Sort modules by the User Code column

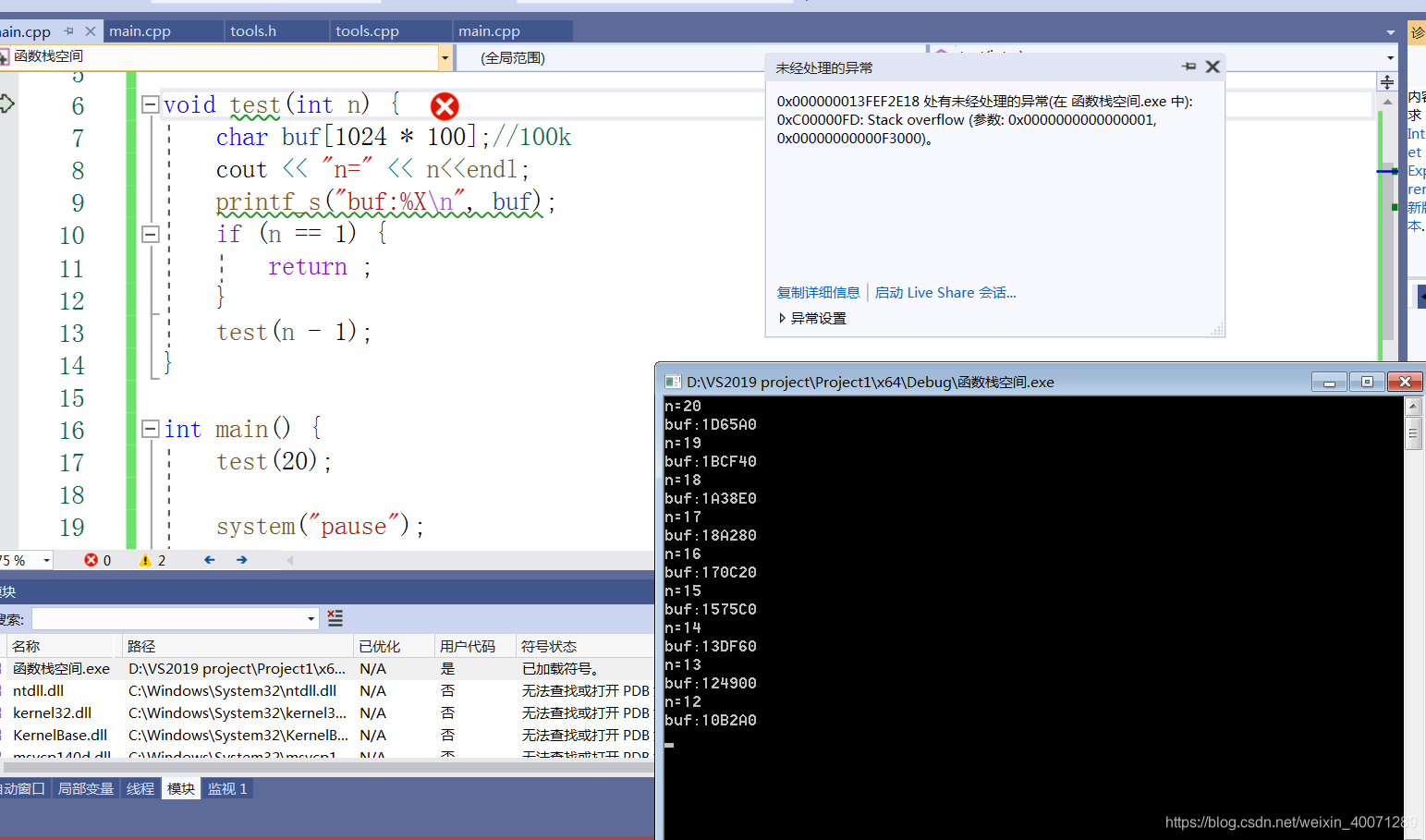[475, 646]
